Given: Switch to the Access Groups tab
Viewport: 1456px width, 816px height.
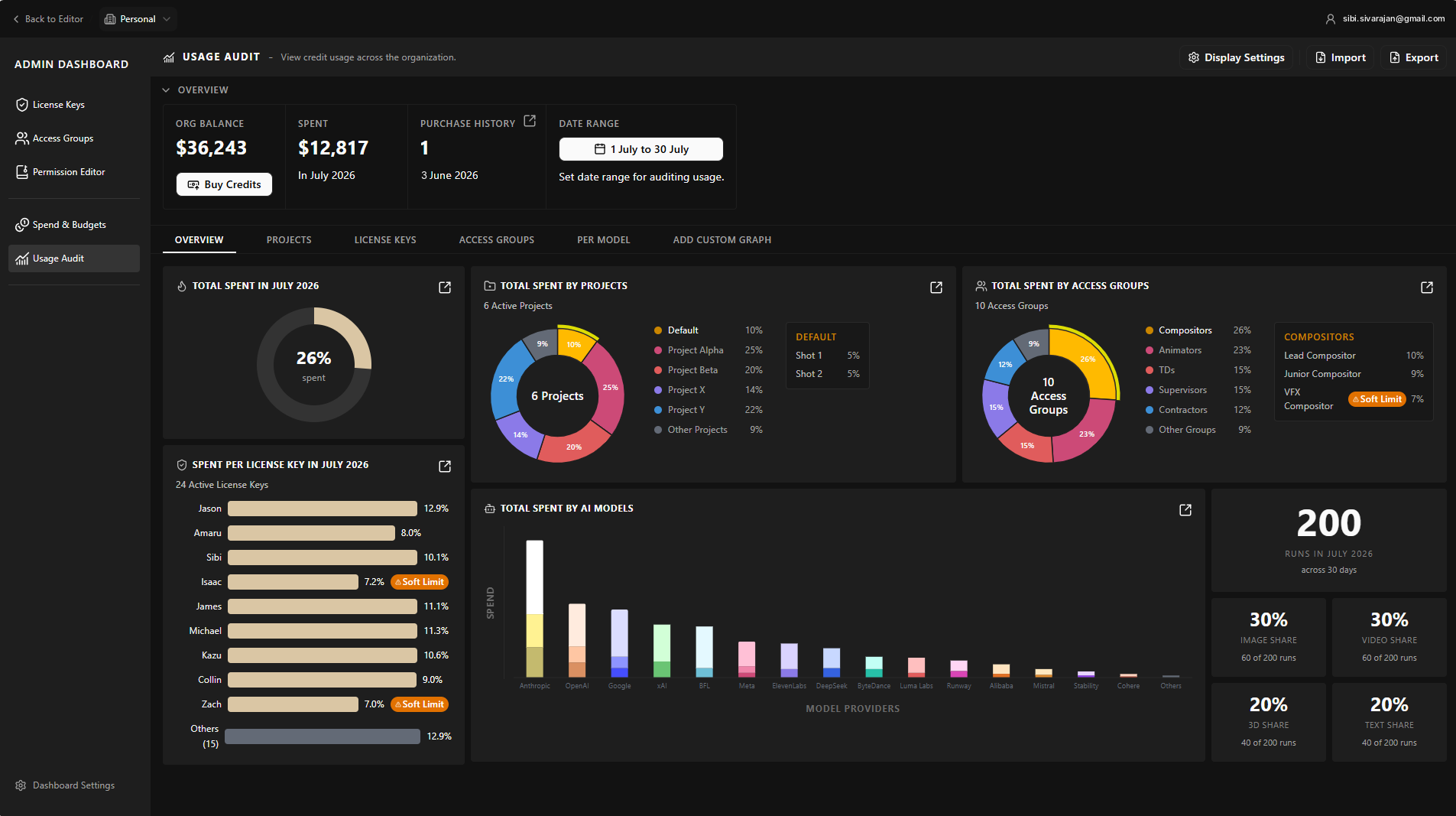Looking at the screenshot, I should coord(497,240).
